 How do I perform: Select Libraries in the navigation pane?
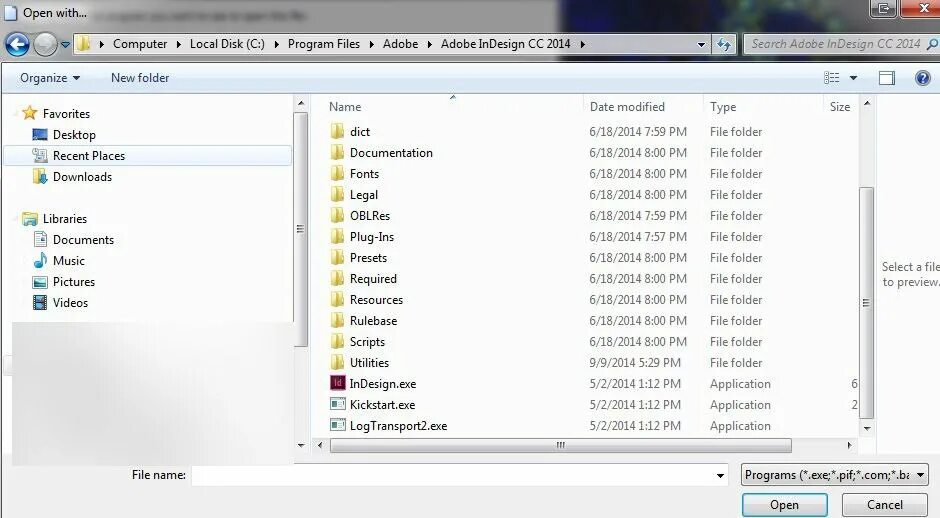tap(65, 218)
